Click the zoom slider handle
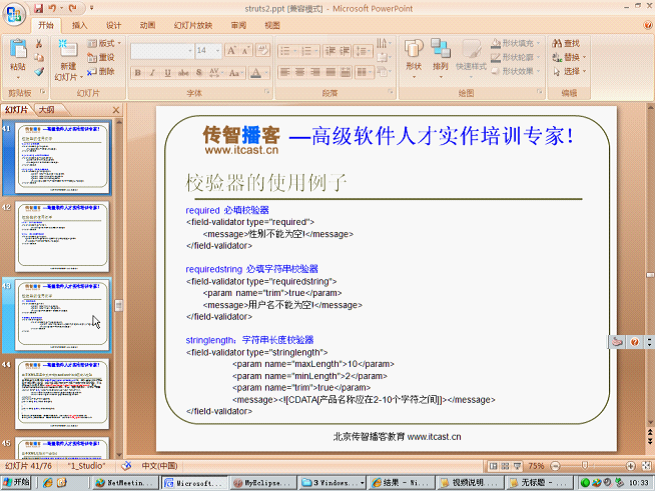 coord(585,466)
